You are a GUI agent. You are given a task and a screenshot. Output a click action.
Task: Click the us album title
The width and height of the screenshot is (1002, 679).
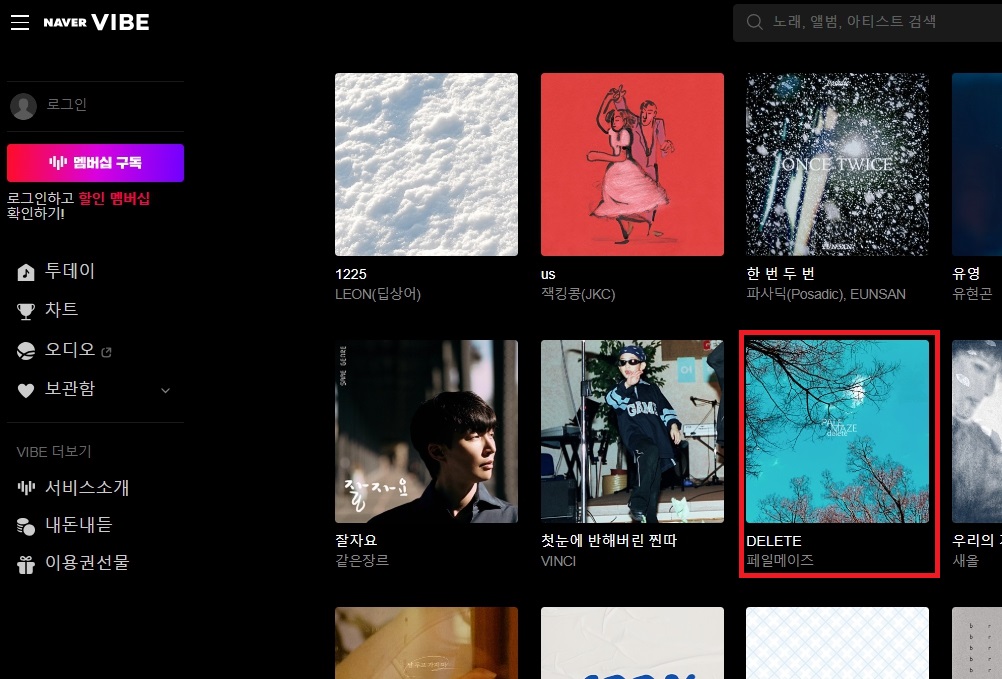point(548,275)
